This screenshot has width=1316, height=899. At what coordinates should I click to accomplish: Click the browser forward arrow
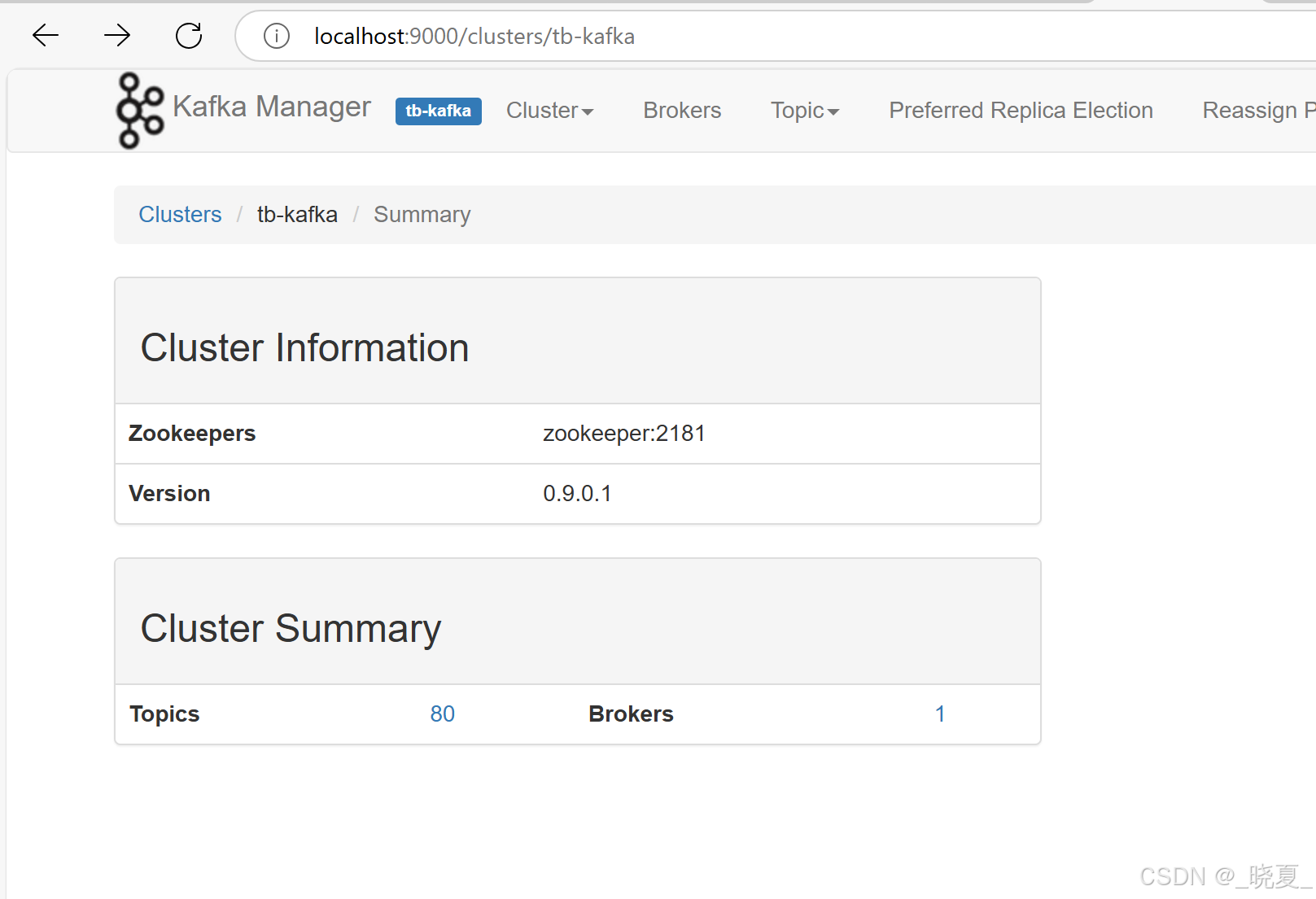[117, 35]
